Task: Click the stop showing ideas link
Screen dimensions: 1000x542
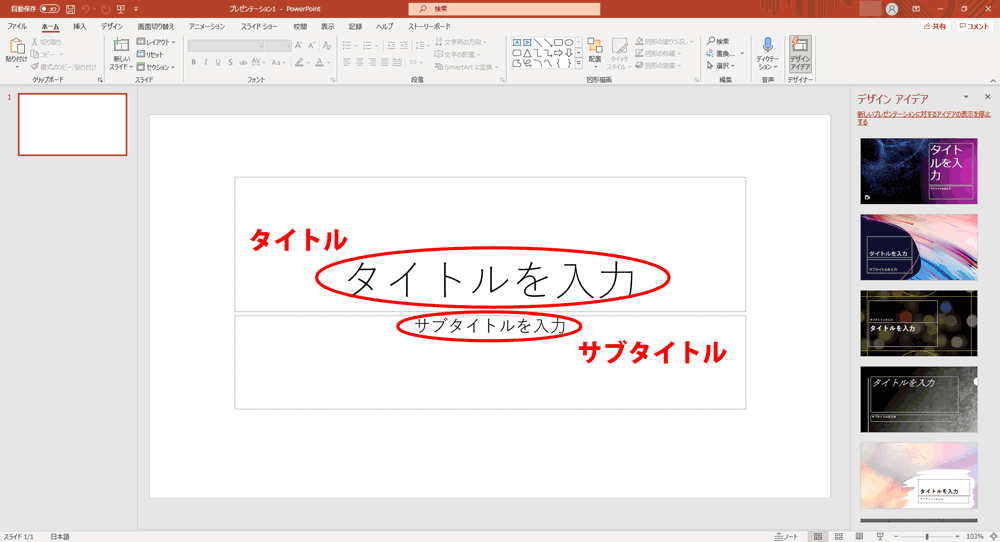Action: pyautogui.click(x=923, y=118)
